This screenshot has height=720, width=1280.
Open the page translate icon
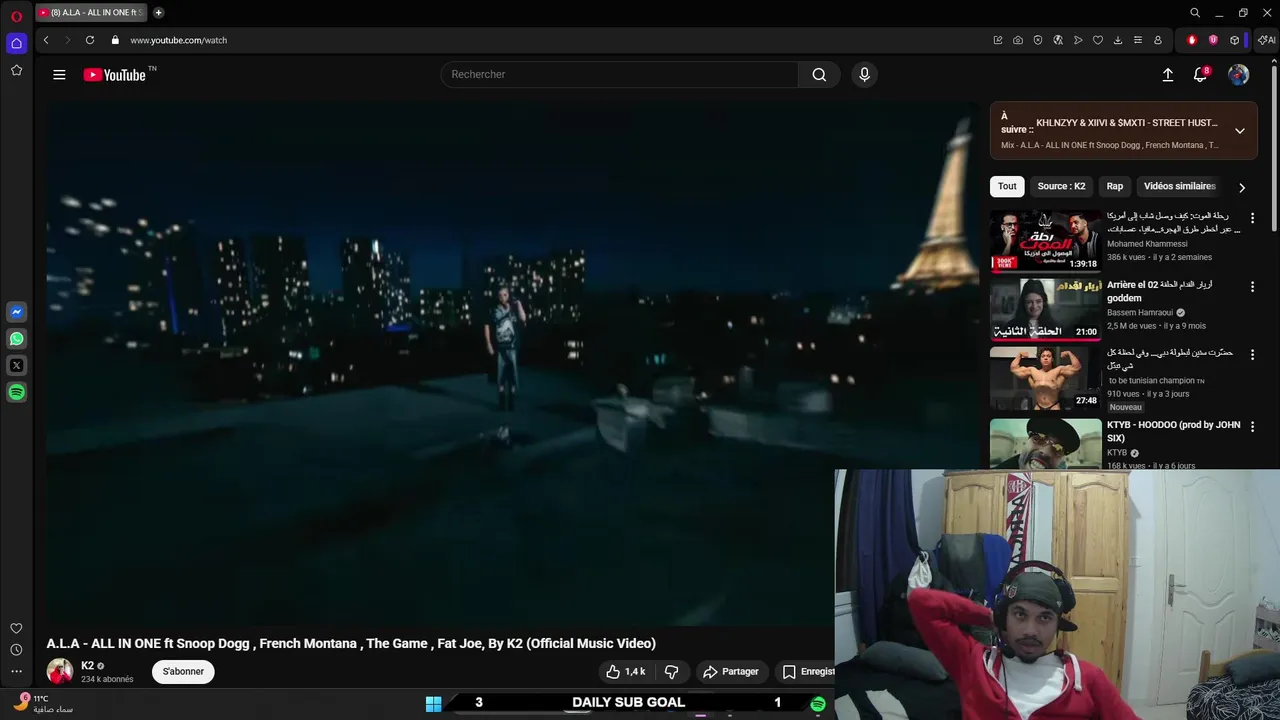click(1058, 40)
